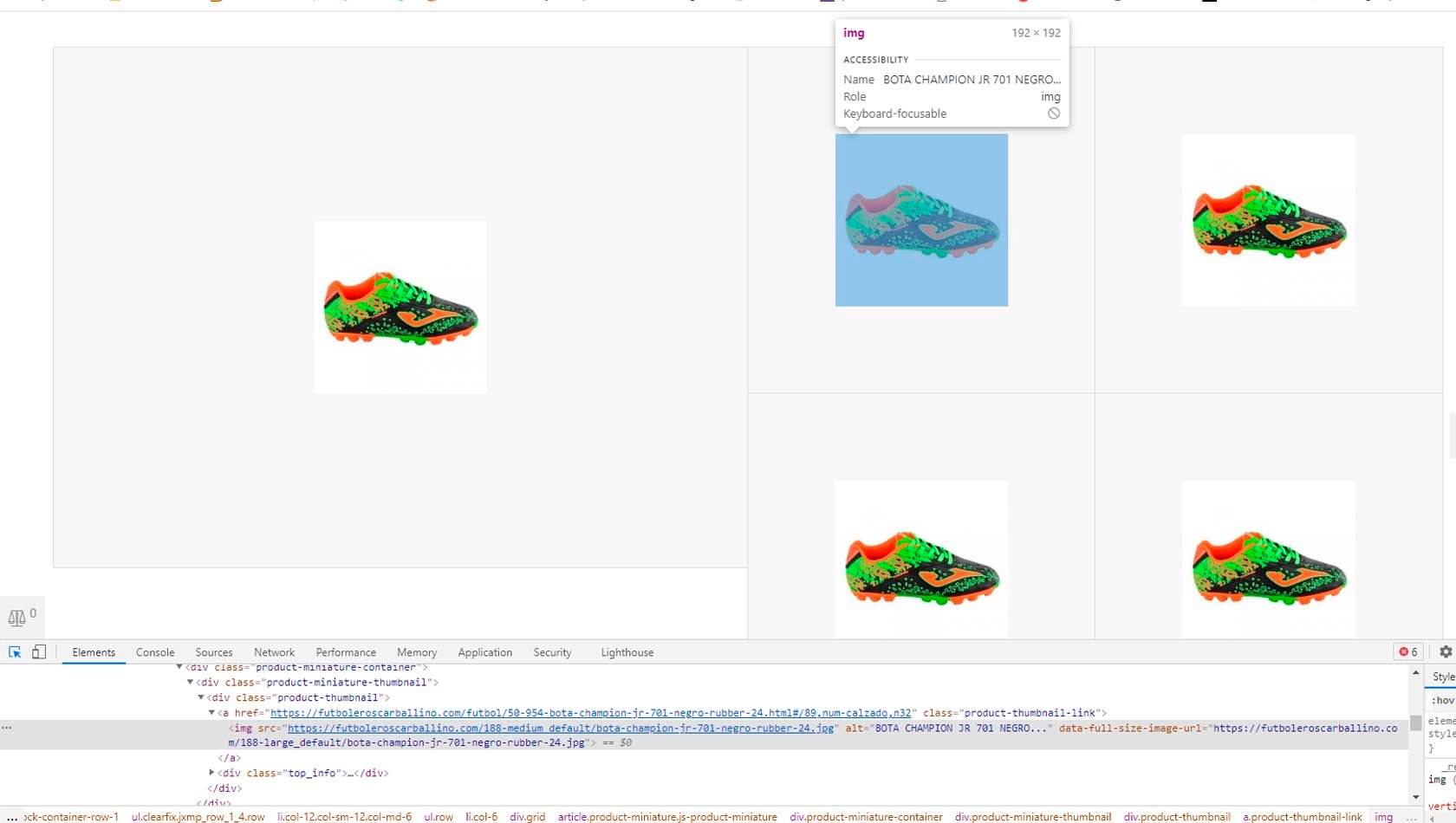1456x823 pixels.
Task: Select the div.product-thumbnail breadcrumb
Action: click(1177, 817)
